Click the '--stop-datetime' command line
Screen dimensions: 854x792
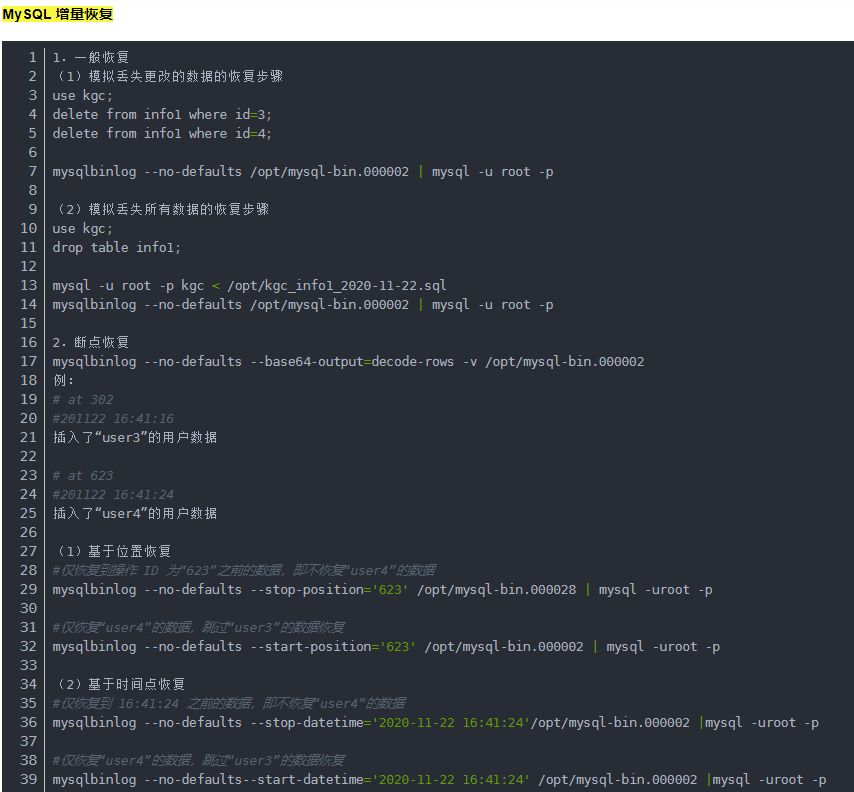click(436, 722)
